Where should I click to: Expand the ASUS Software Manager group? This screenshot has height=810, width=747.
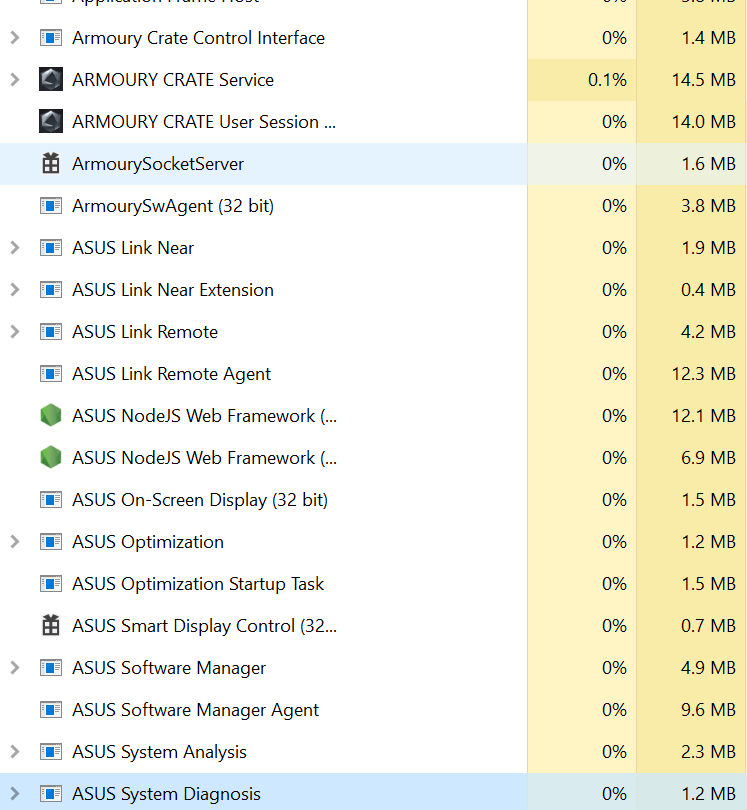click(15, 668)
